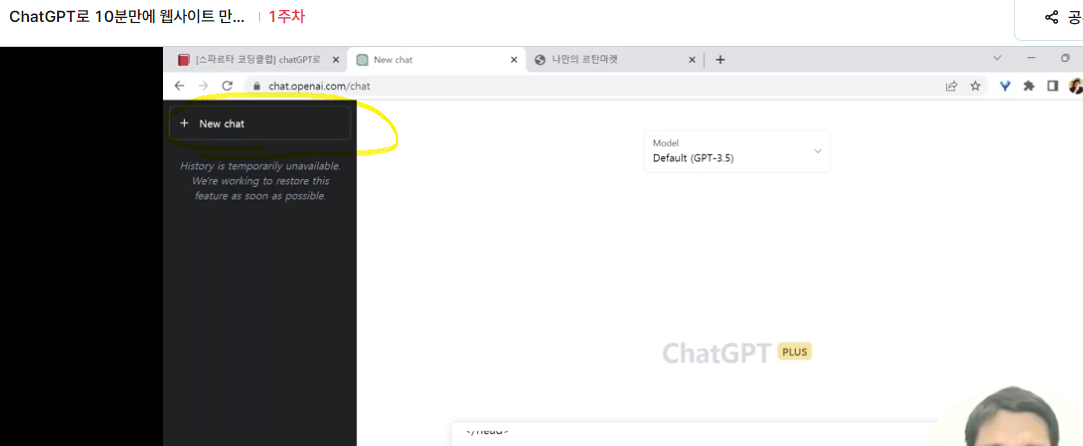Open a new browser tab with plus
Screen dimensions: 1083x446
pos(720,60)
